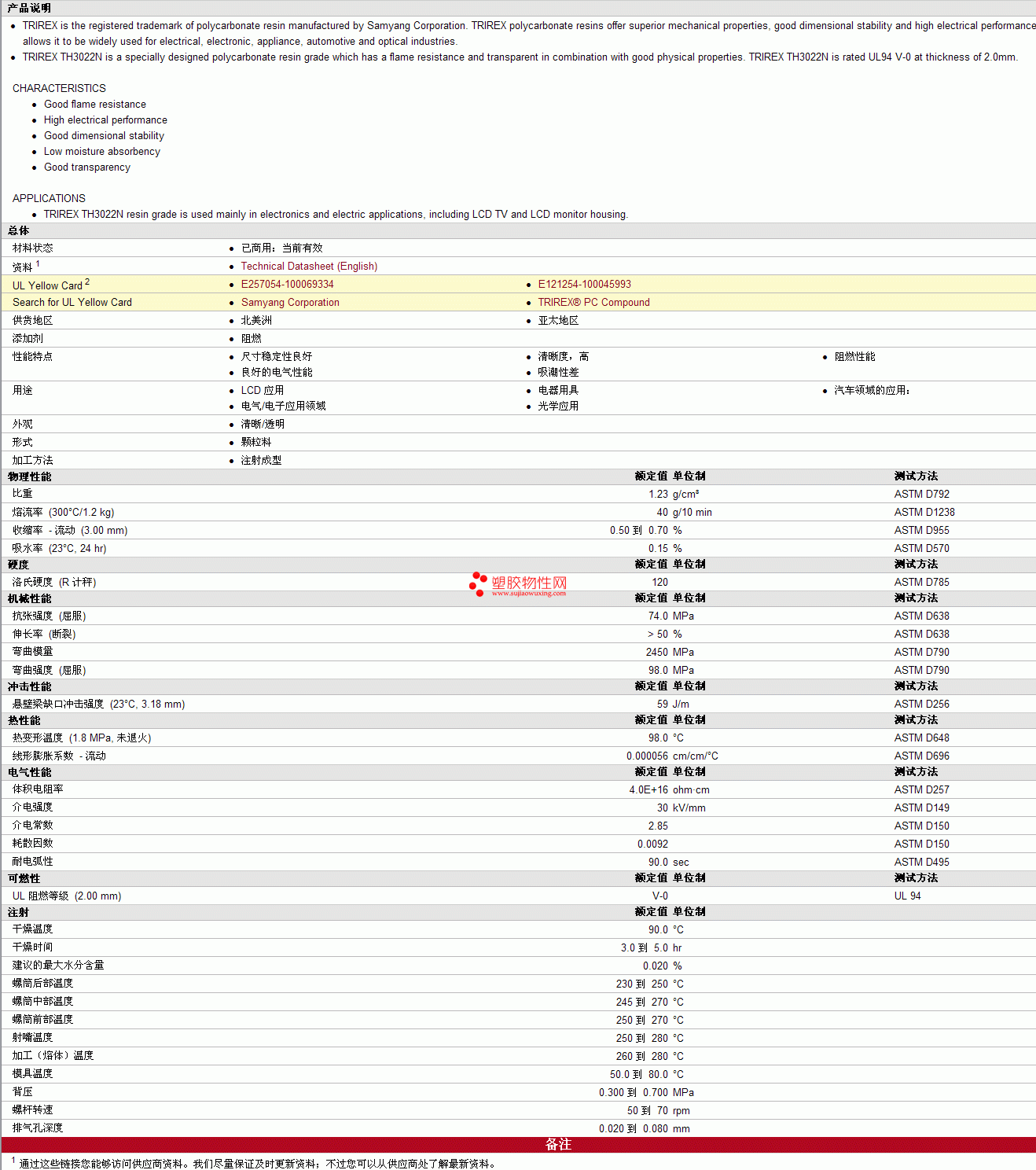Select the 熔流率 (300°C/1.2 kg) row label
Screen dimensions: 1036x1170
[63, 513]
